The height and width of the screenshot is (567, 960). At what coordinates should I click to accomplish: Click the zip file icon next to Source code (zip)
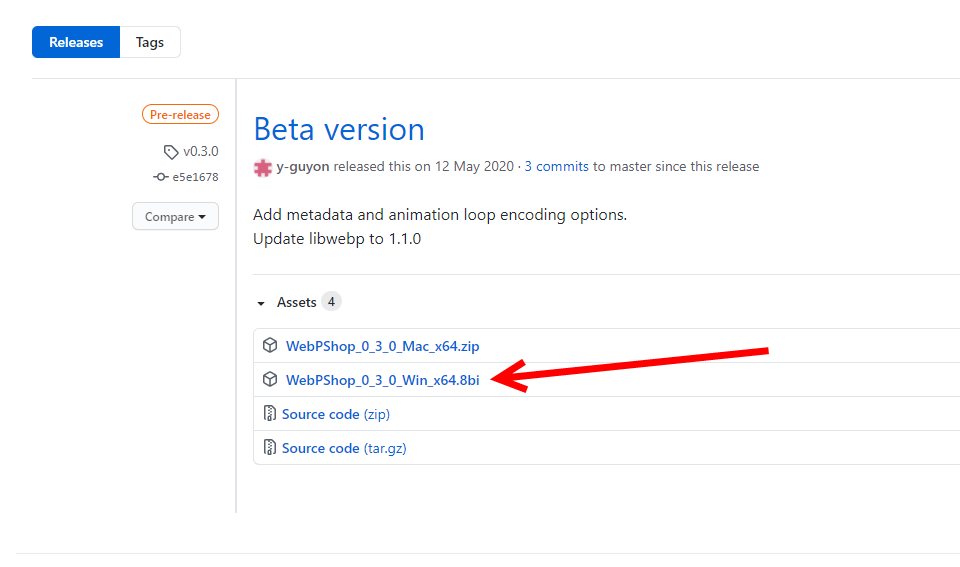click(269, 413)
